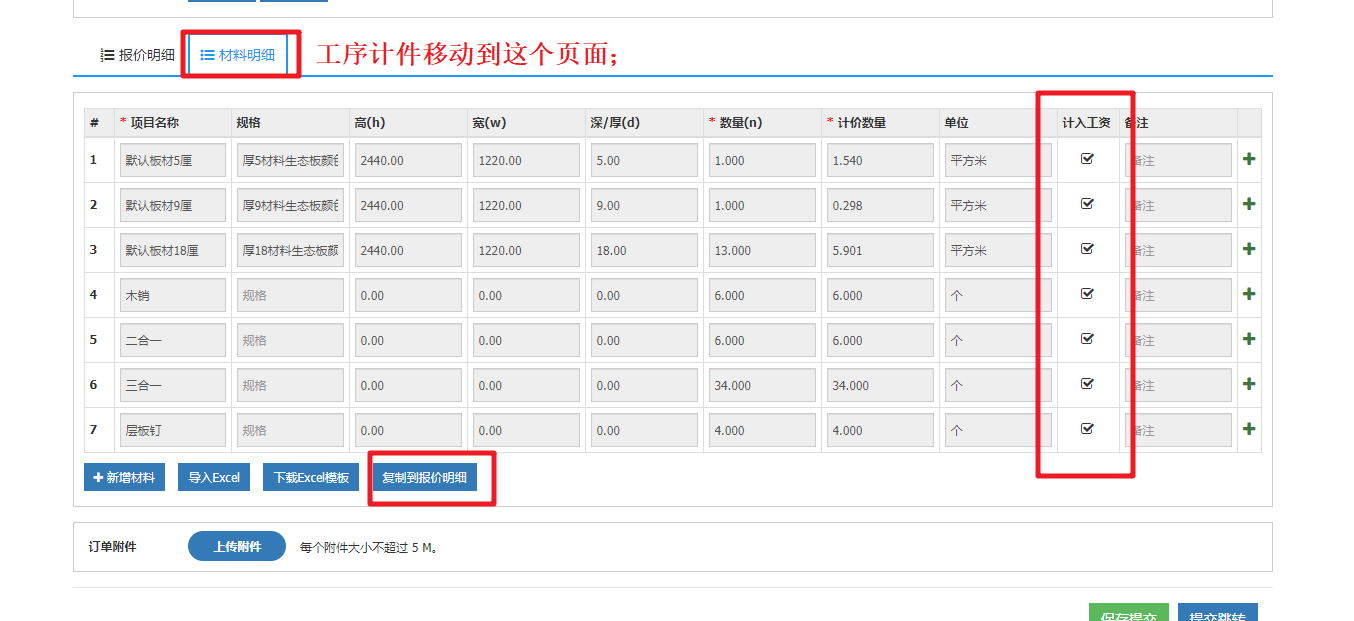Toggle 计入工资 checkbox for 木销 row

1088,294
